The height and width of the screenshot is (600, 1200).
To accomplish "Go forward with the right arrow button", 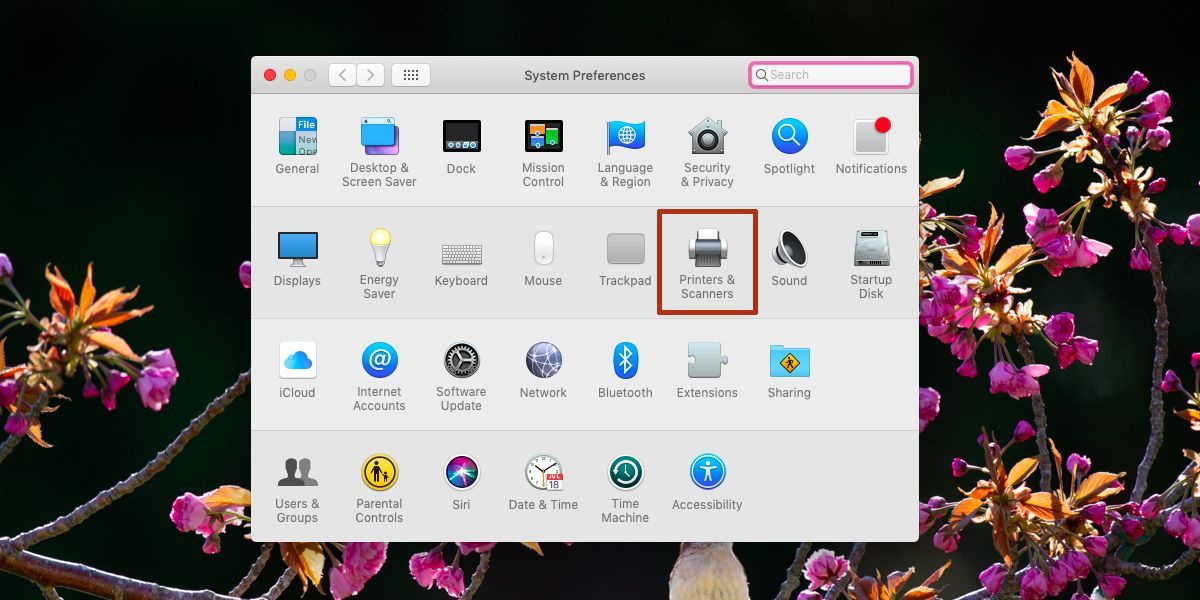I will (x=371, y=75).
